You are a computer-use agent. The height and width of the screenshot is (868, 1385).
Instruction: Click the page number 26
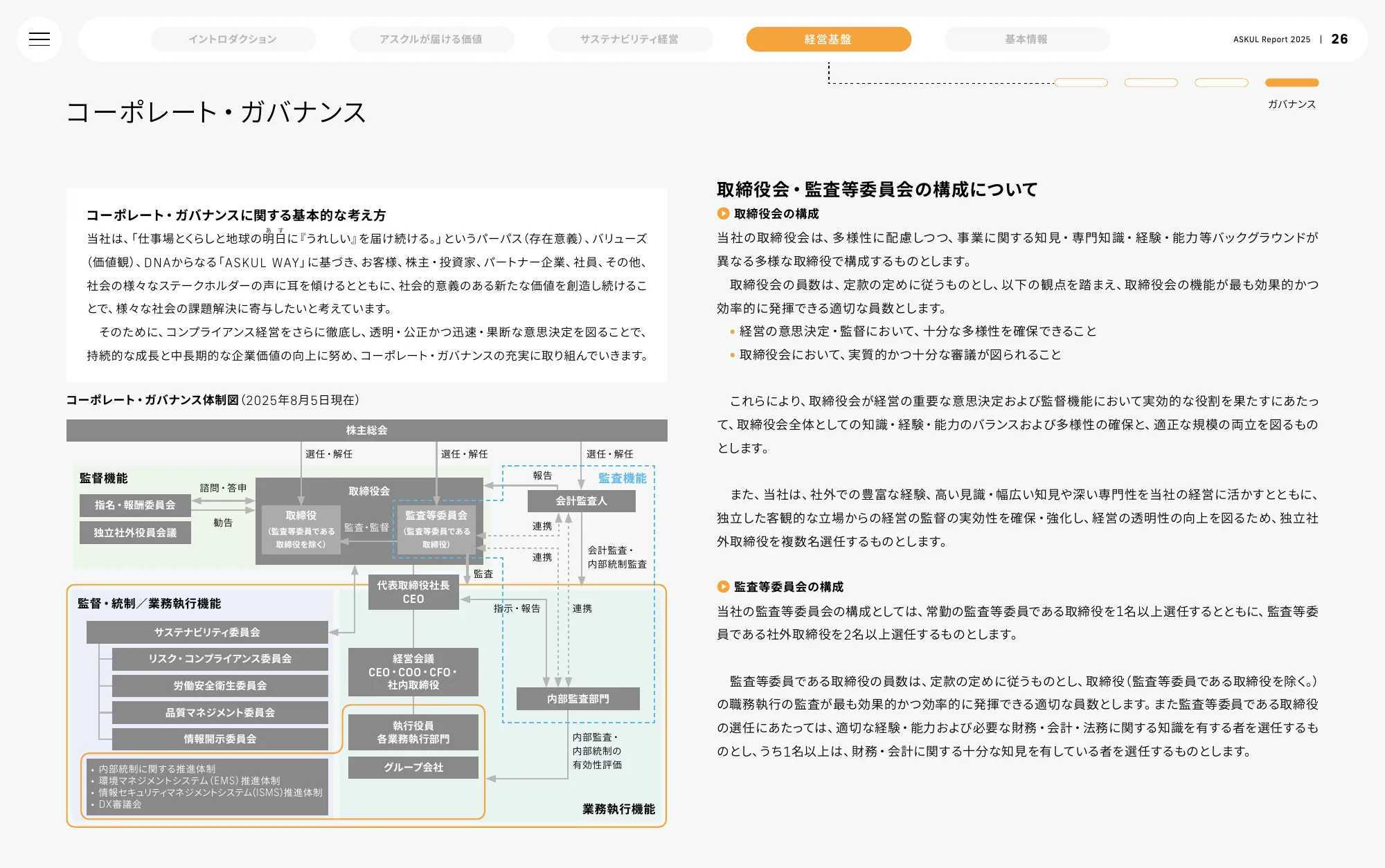(x=1341, y=39)
